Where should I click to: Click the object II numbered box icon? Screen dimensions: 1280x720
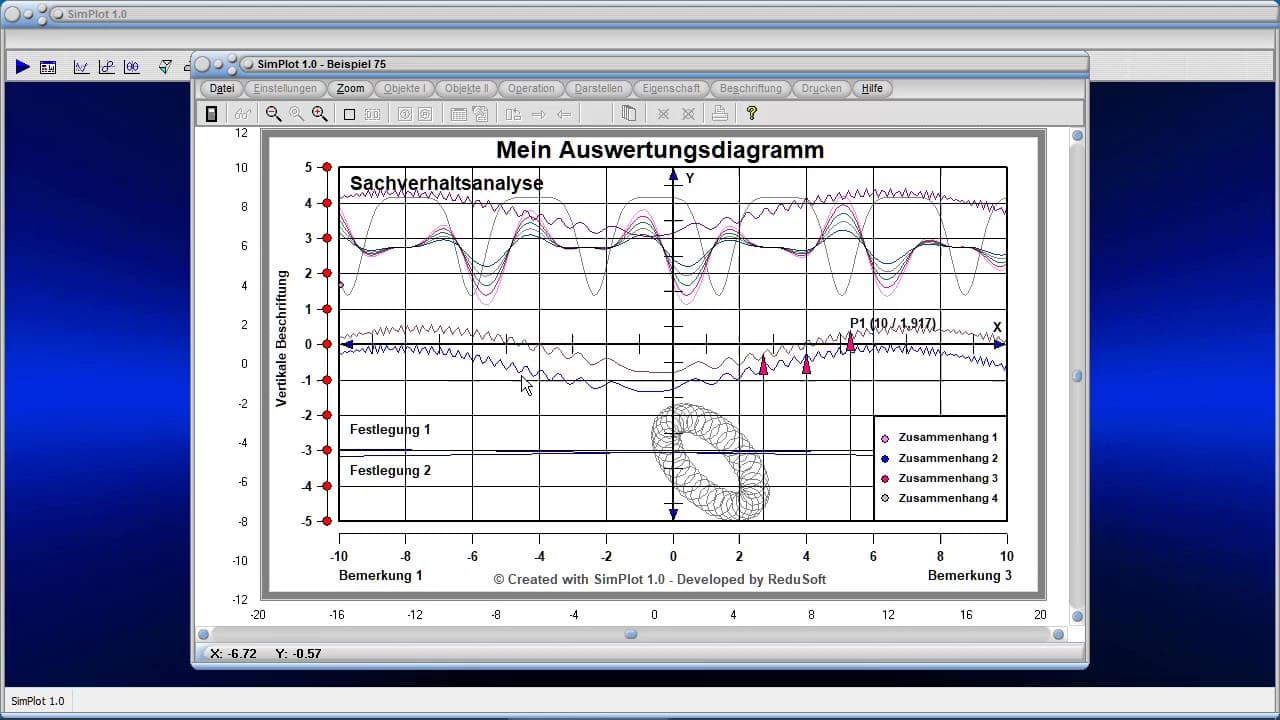[x=425, y=114]
